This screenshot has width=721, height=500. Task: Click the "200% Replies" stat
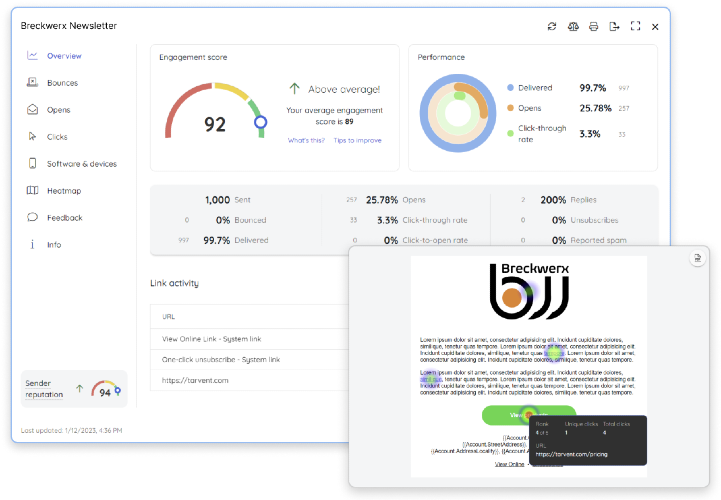[x=568, y=200]
